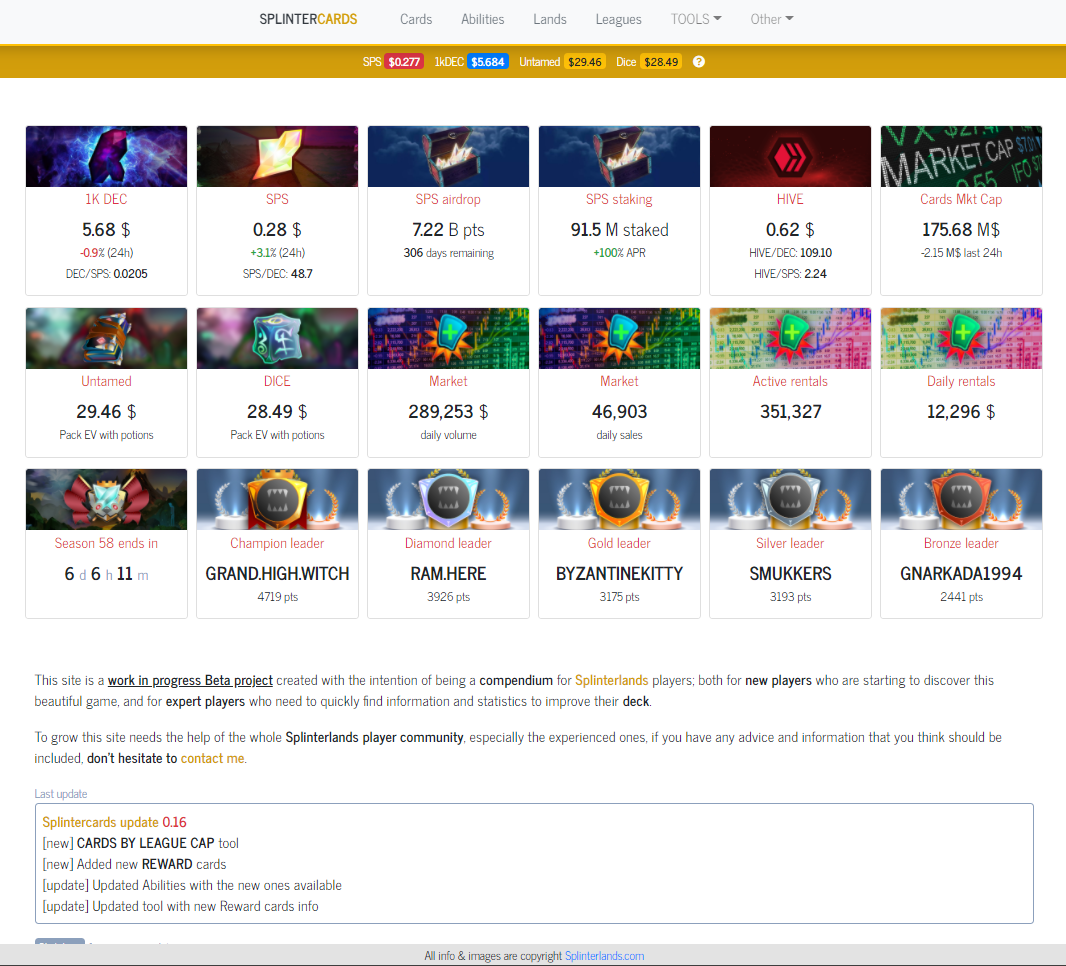Open the Market daily sales image
This screenshot has height=966, width=1066.
[x=619, y=339]
